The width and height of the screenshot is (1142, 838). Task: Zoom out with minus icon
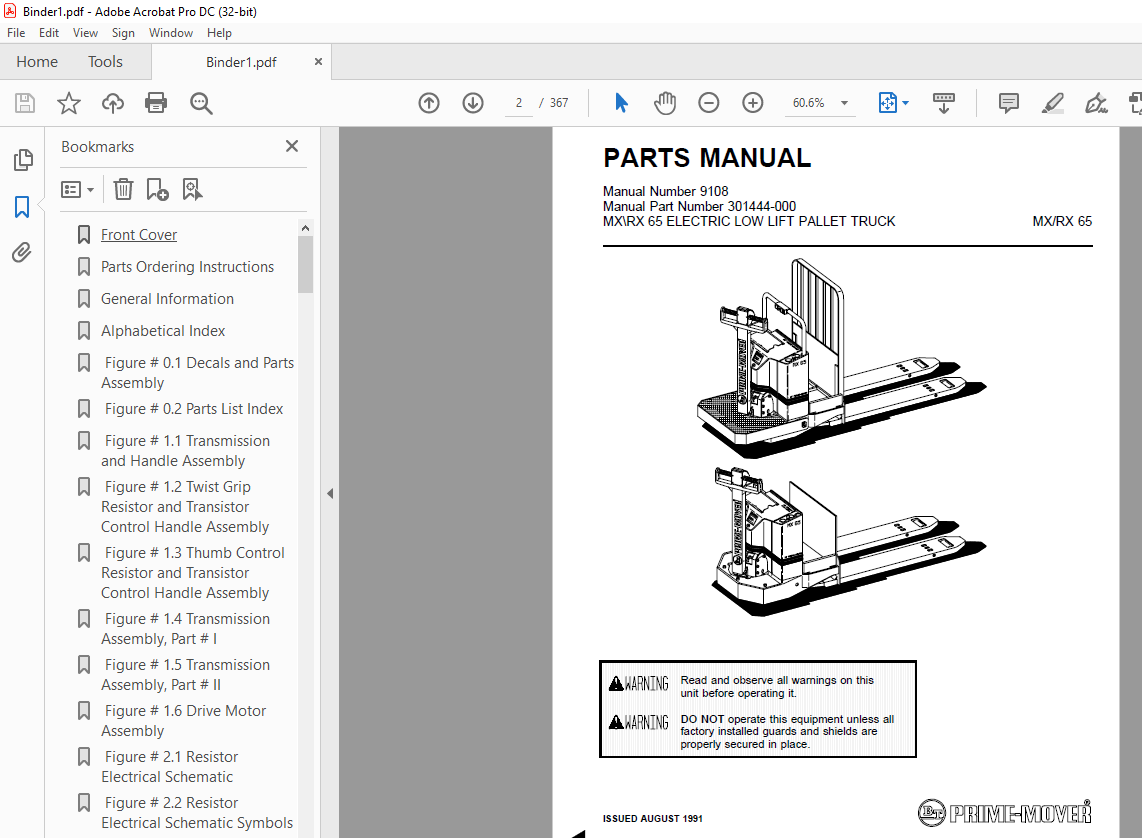tap(709, 103)
